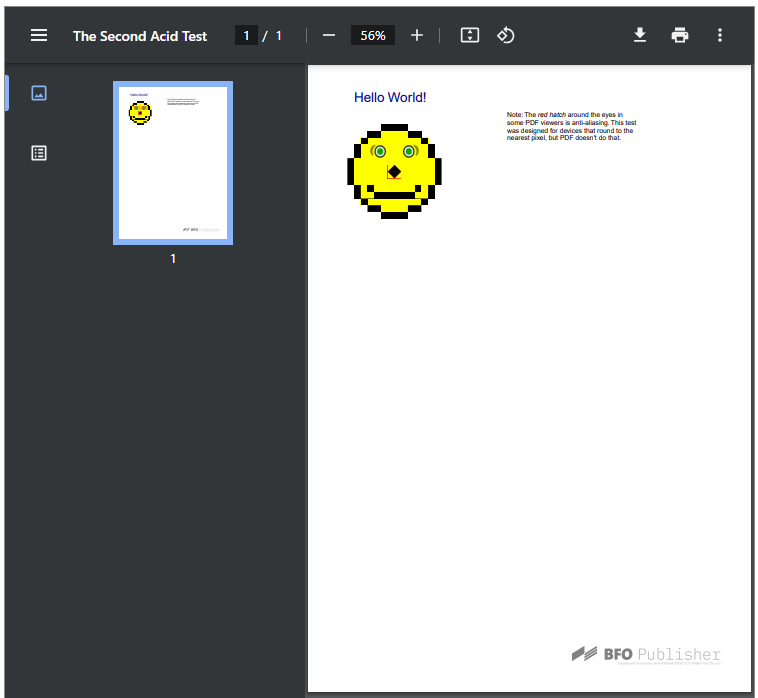Click the "The Second Acid Test" title
The height and width of the screenshot is (698, 758).
(140, 36)
